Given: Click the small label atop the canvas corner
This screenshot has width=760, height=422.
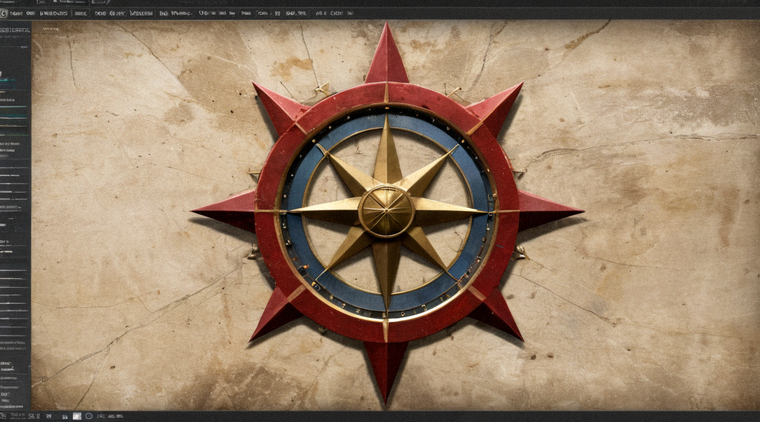Looking at the screenshot, I should pyautogui.click(x=51, y=29).
